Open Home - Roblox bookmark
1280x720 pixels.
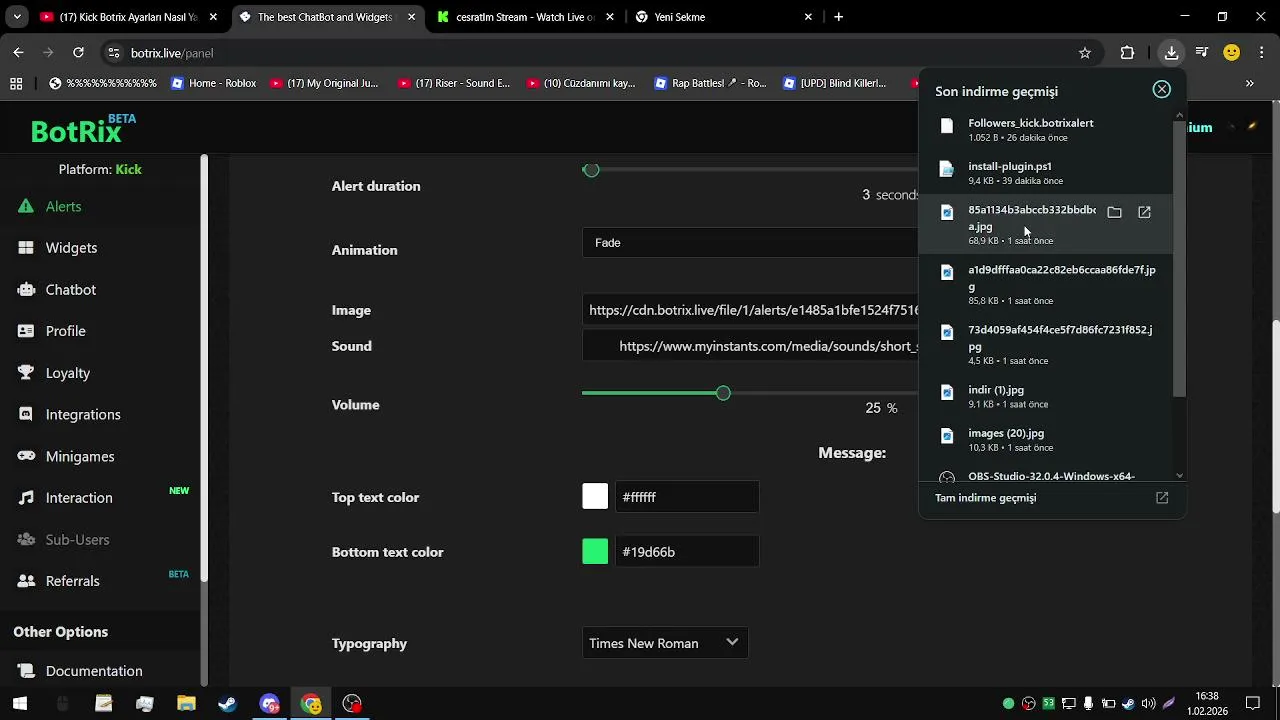click(x=214, y=84)
